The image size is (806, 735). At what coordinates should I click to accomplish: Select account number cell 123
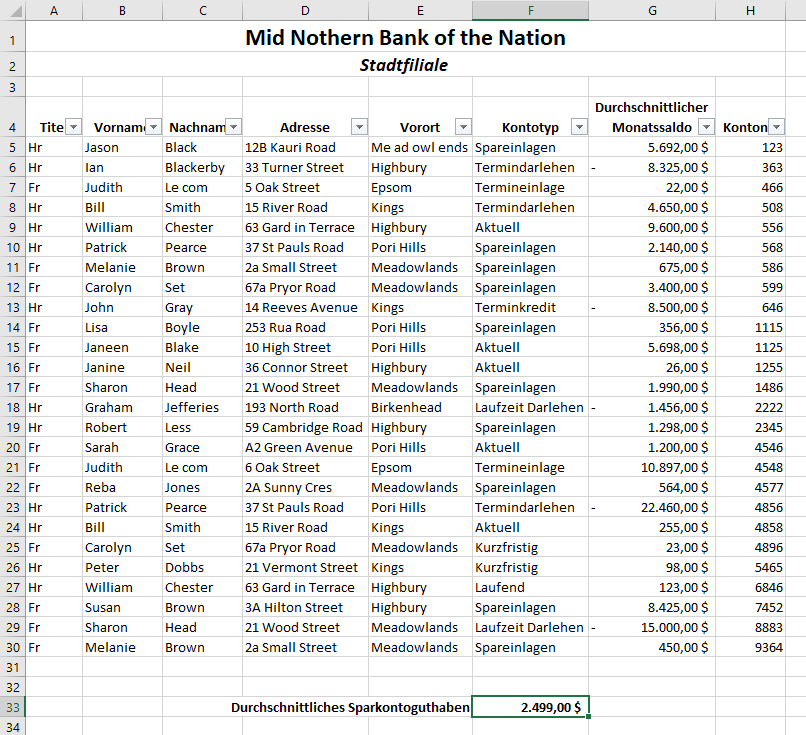(750, 148)
